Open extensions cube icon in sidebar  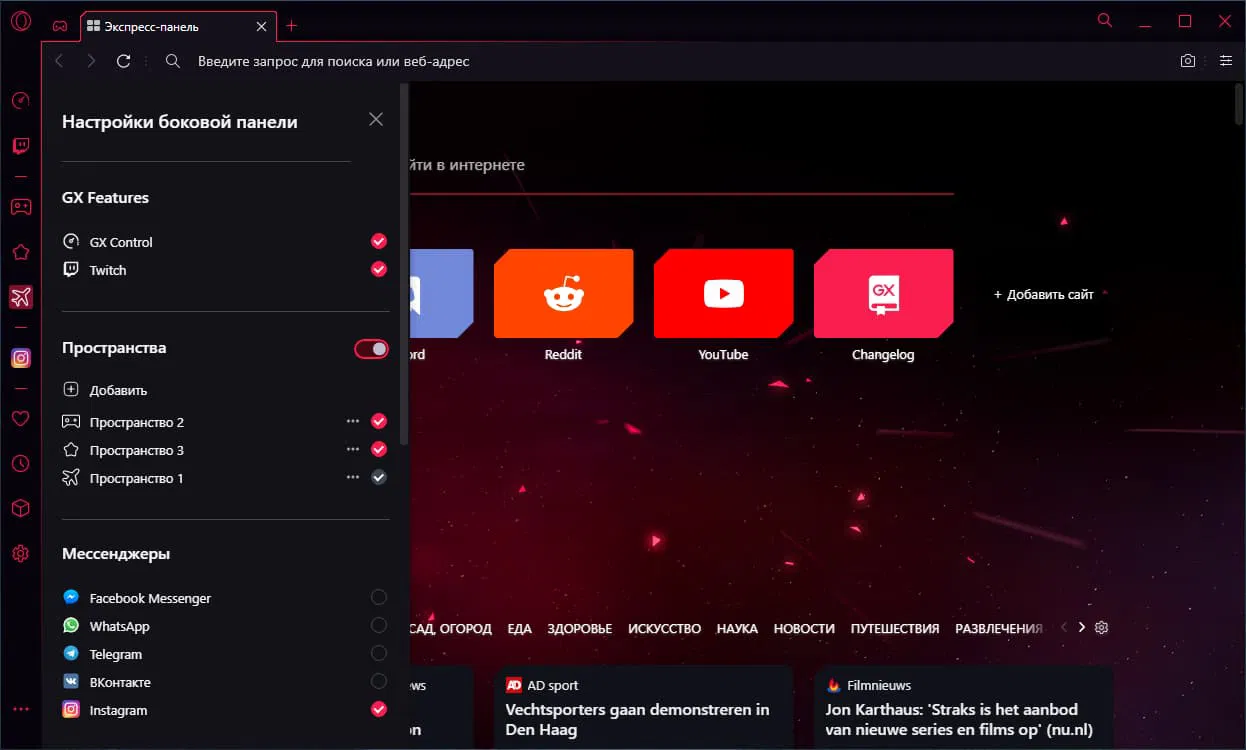coord(20,509)
